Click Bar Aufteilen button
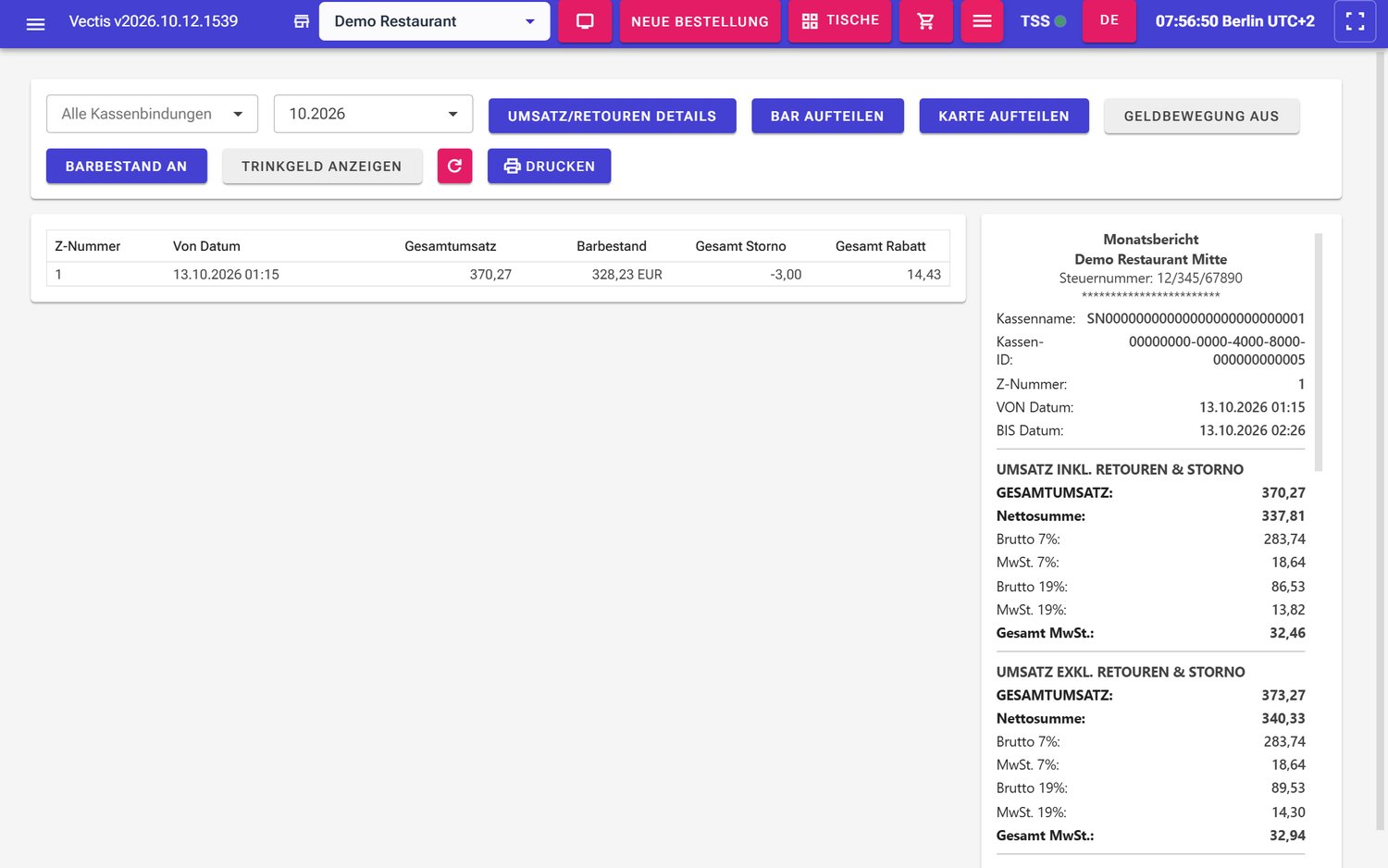This screenshot has width=1388, height=868. tap(827, 116)
